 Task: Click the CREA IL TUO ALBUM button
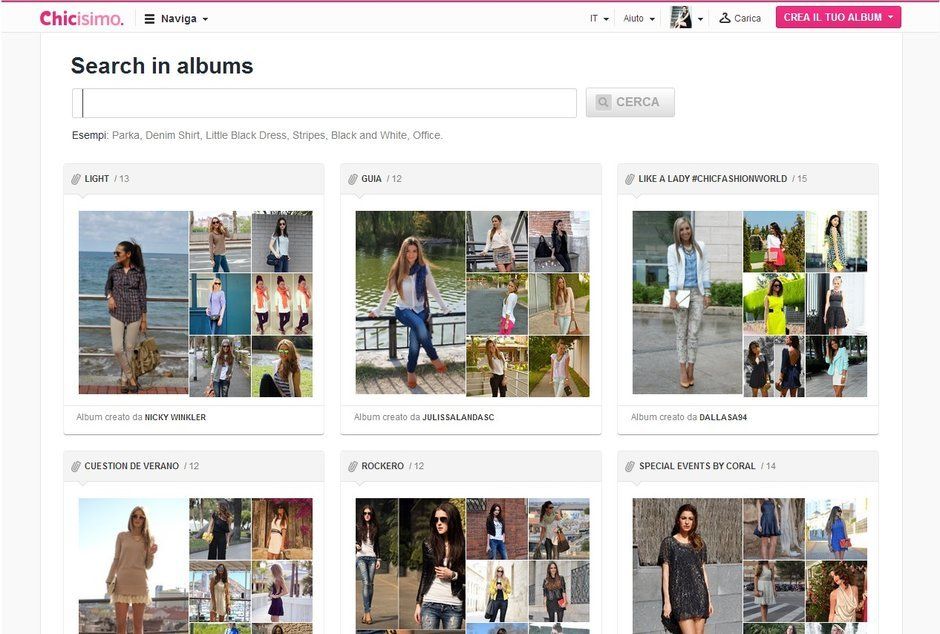pos(838,17)
